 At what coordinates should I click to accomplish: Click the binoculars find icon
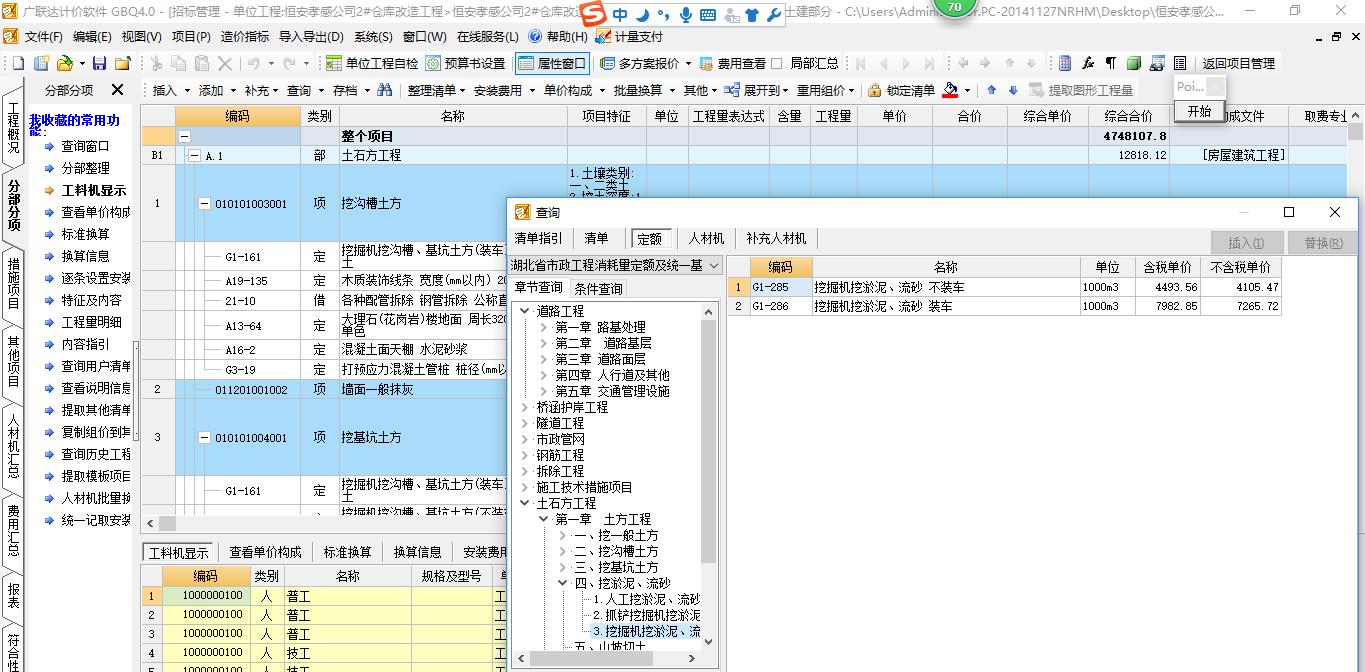click(x=385, y=90)
